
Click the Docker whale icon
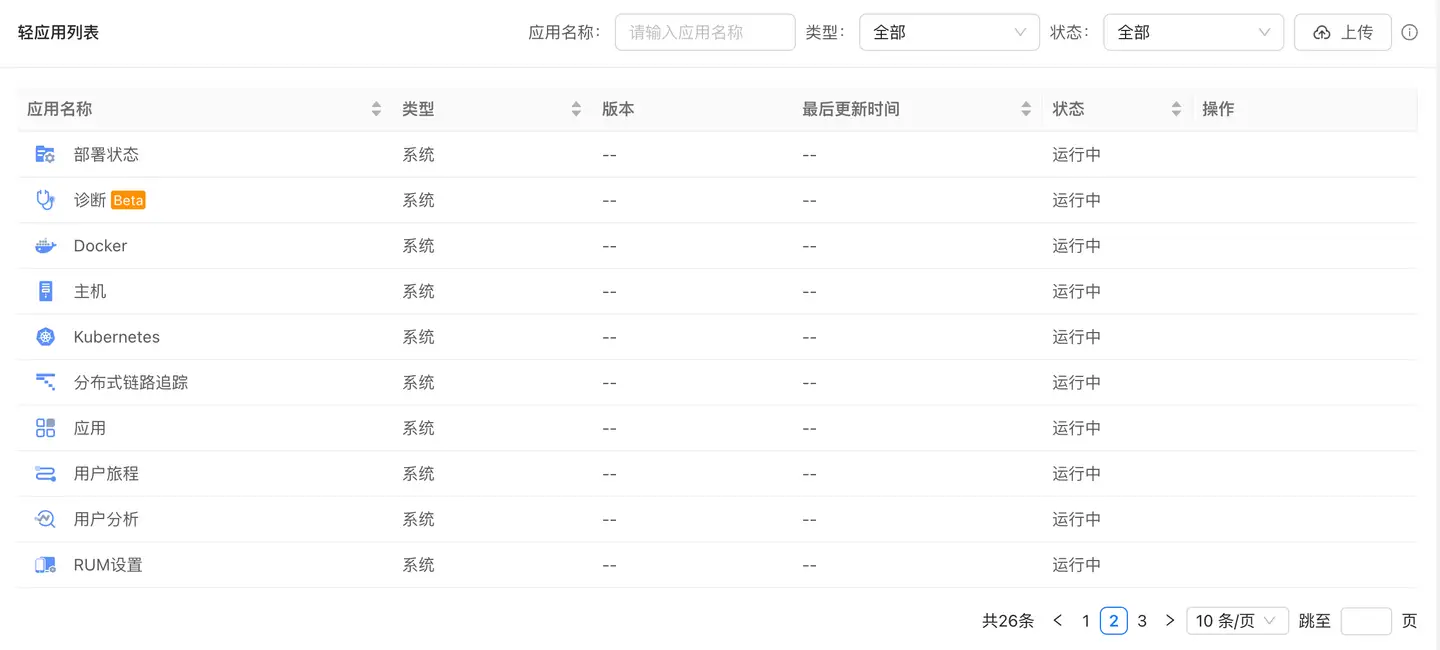pos(45,246)
